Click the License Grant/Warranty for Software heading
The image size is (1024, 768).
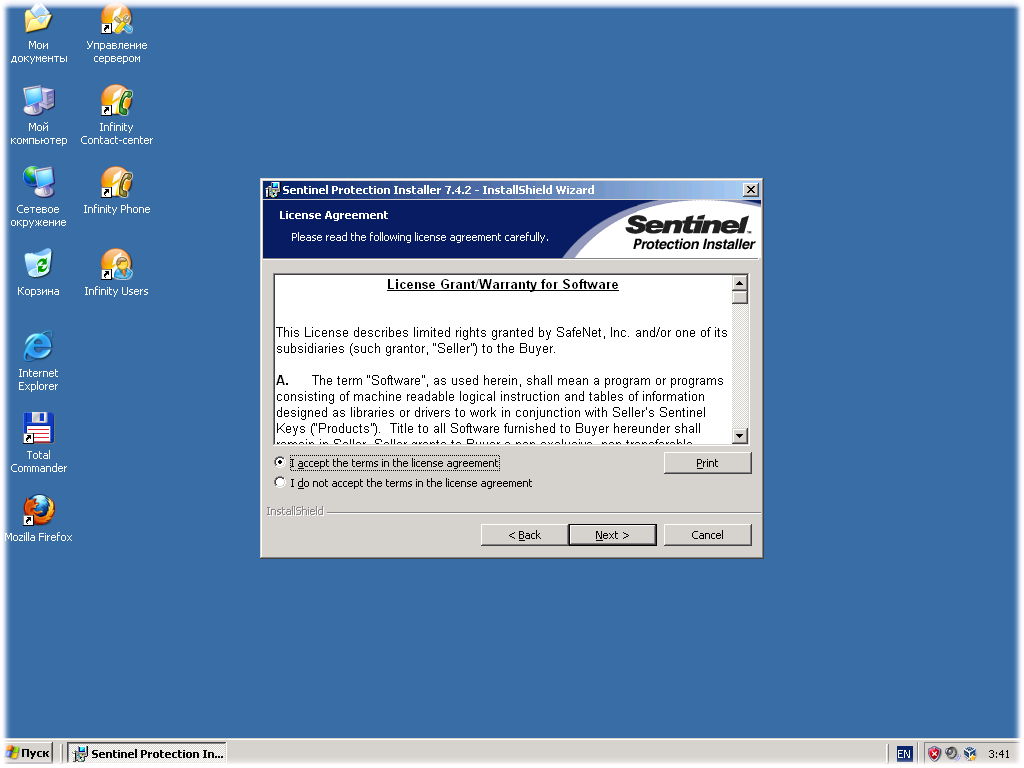point(502,285)
